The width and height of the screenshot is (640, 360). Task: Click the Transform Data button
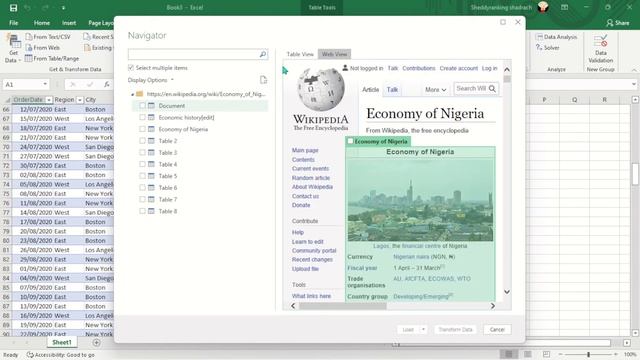point(455,329)
